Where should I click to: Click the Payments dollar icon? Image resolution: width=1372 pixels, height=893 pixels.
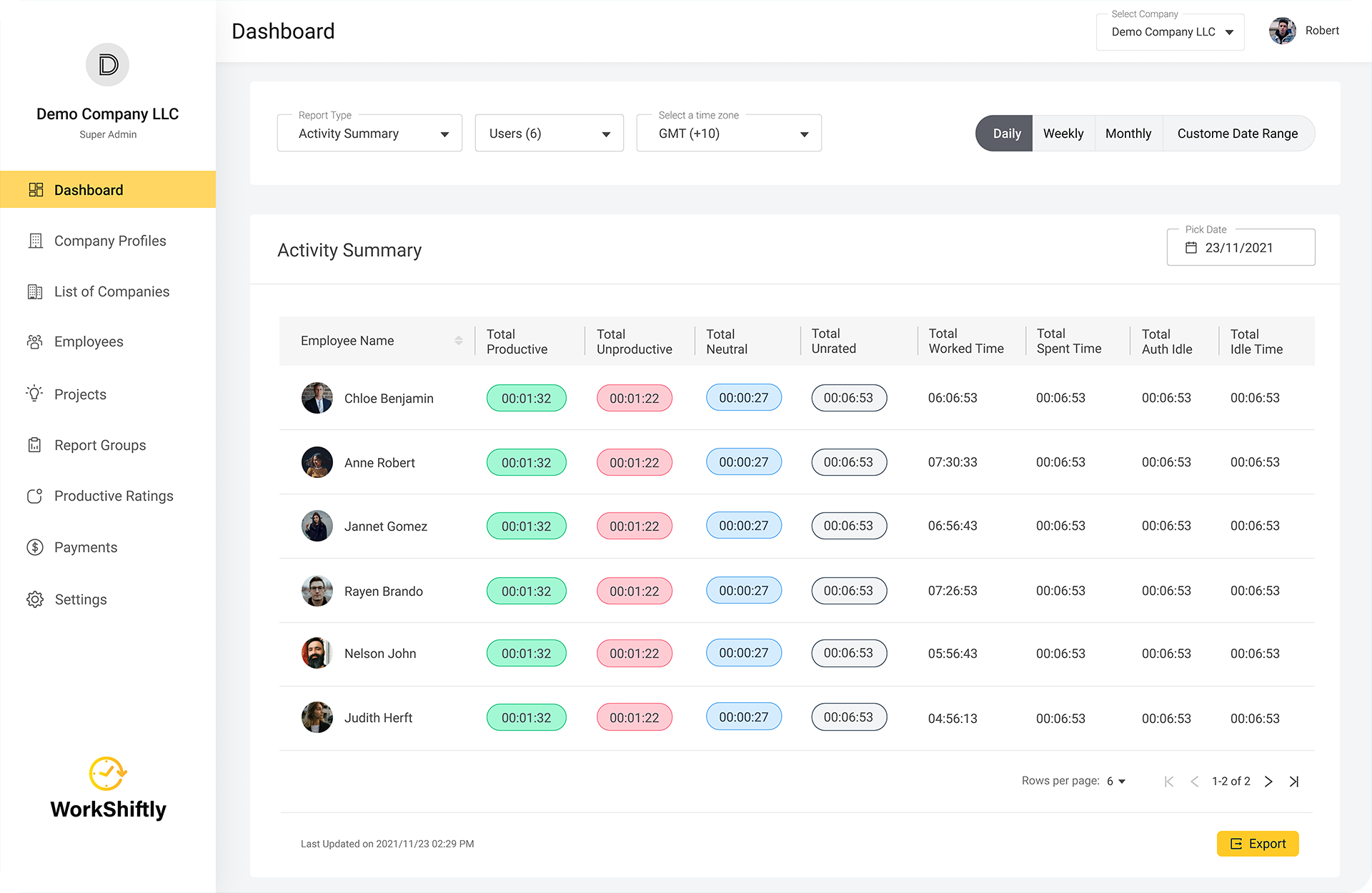coord(34,547)
